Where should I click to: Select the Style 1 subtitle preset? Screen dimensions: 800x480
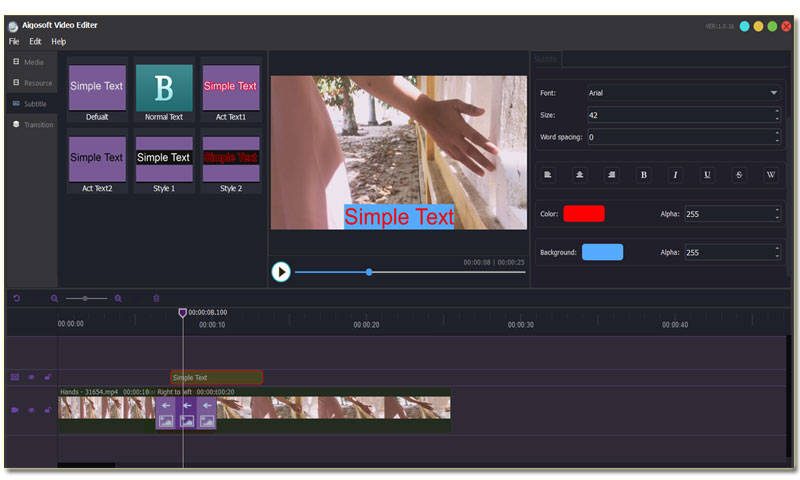click(x=163, y=160)
